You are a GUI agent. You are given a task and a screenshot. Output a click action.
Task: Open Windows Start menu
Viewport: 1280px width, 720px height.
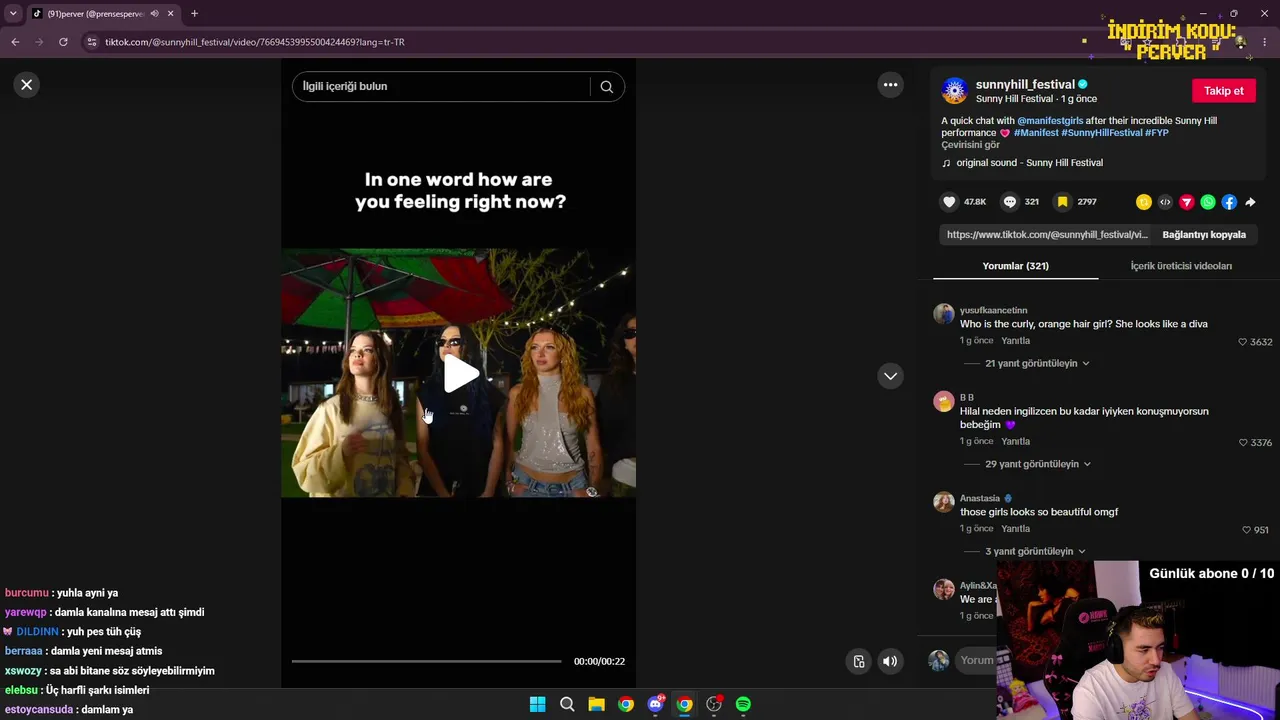[x=537, y=704]
